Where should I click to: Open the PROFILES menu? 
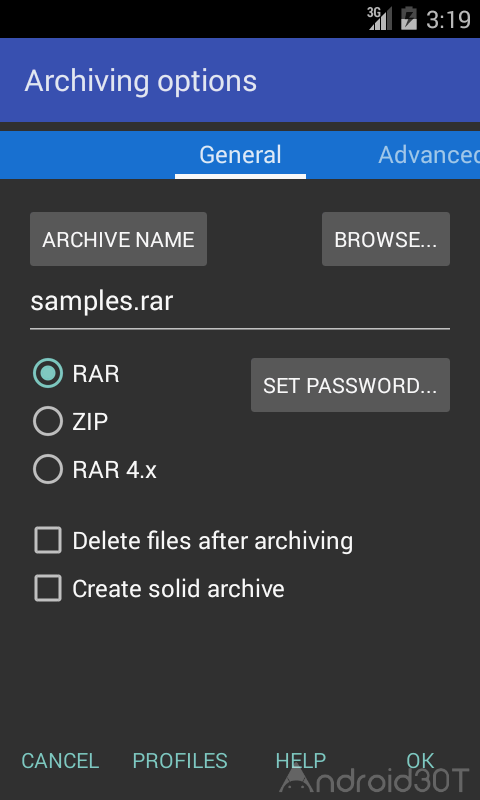coord(180,761)
